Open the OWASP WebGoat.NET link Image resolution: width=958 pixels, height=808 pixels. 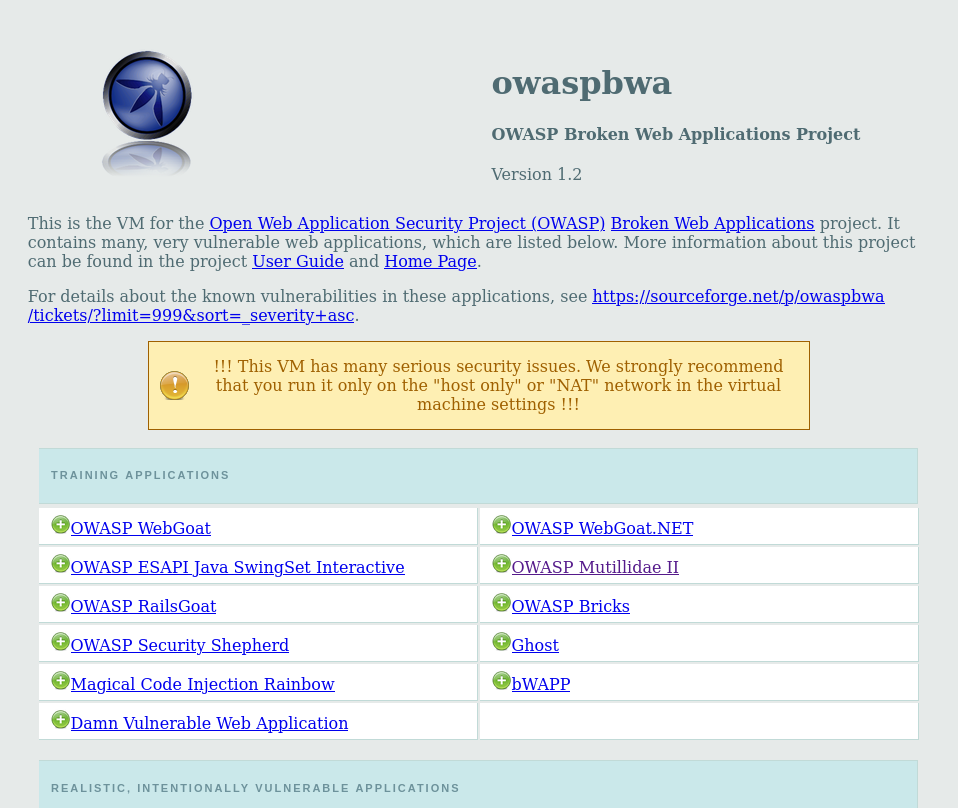602,528
